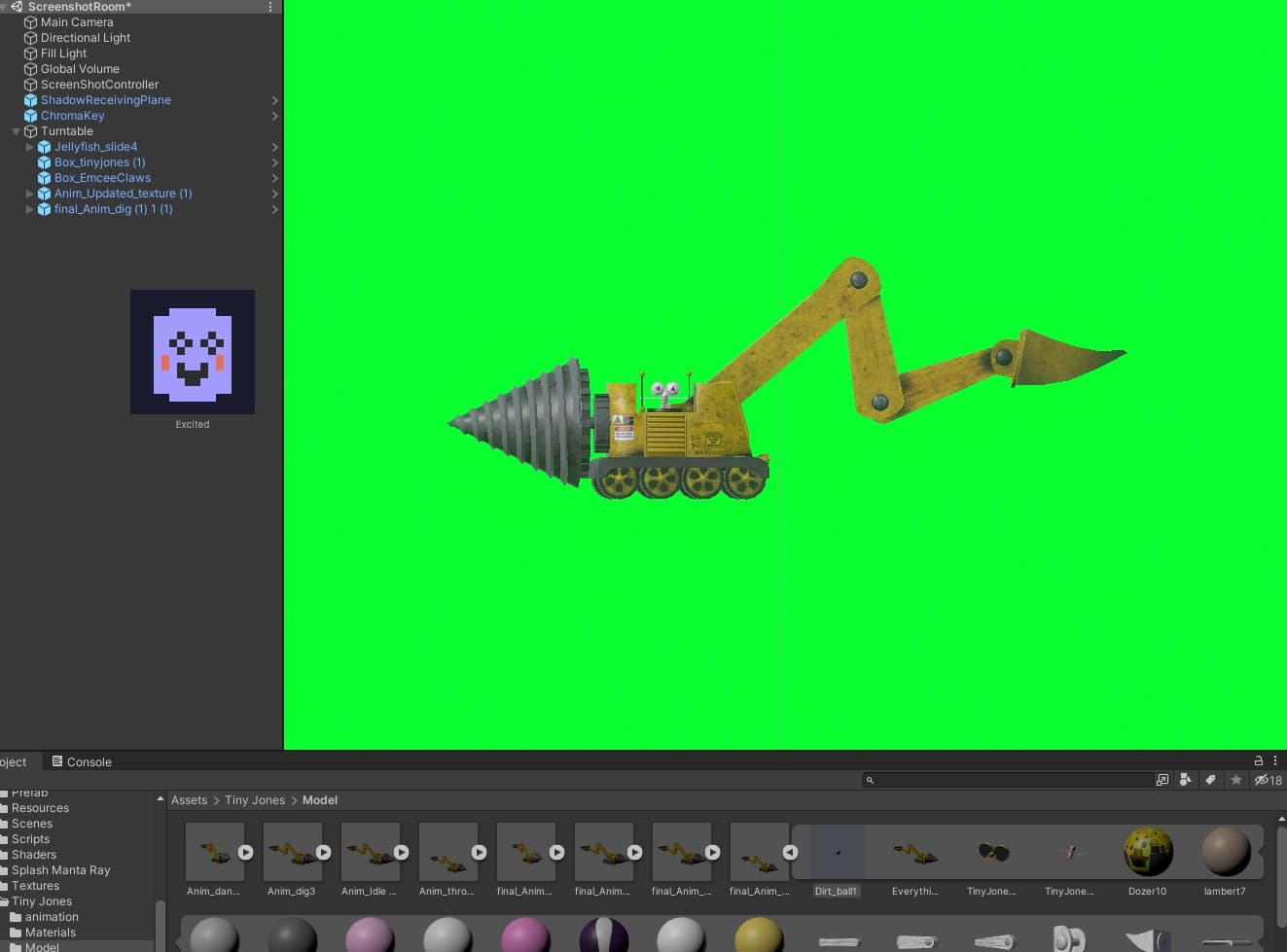Screen dimensions: 1287x952
Task: Select the Dozer10 material sphere
Action: pos(1147,852)
